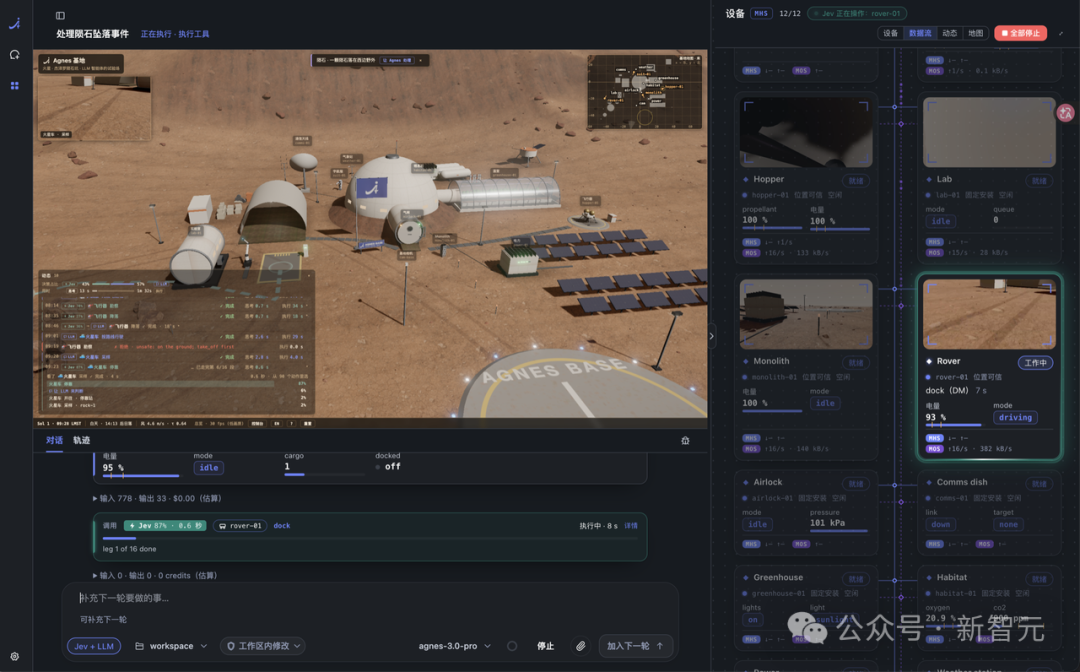Click the red 全部停止 button
The height and width of the screenshot is (672, 1080).
click(x=1020, y=33)
